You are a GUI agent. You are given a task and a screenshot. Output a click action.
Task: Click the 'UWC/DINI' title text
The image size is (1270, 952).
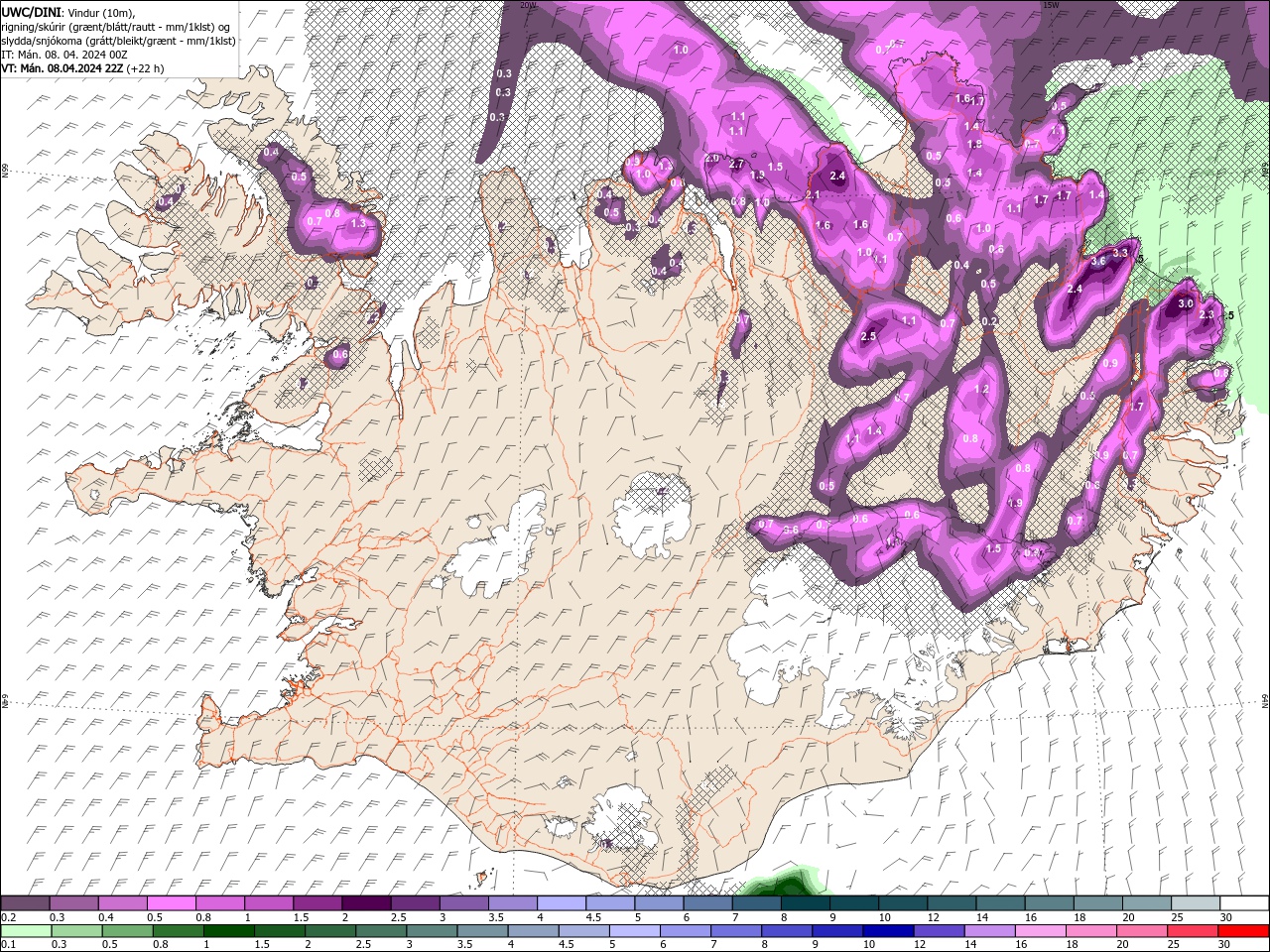[x=31, y=11]
